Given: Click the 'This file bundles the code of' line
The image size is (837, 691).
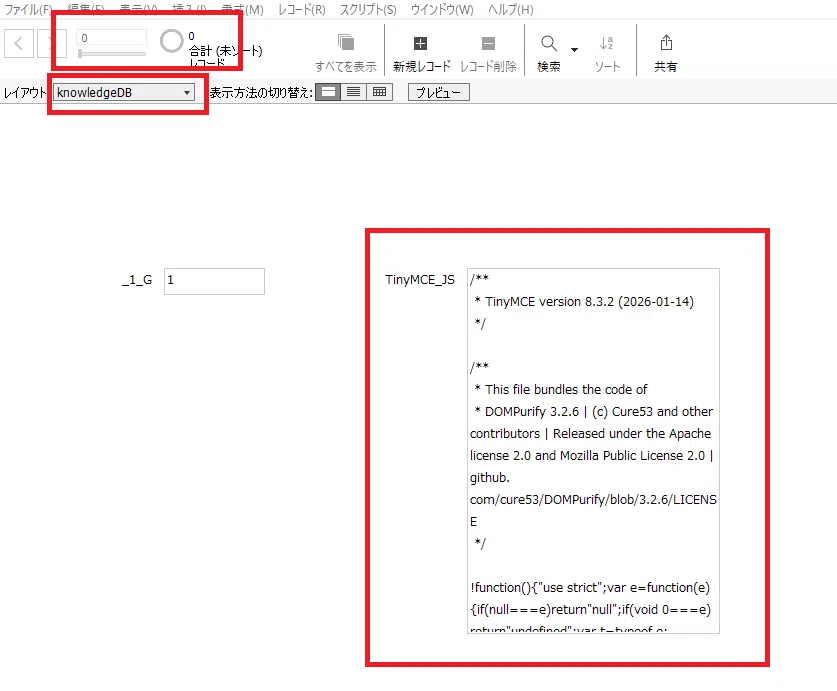Looking at the screenshot, I should [560, 389].
